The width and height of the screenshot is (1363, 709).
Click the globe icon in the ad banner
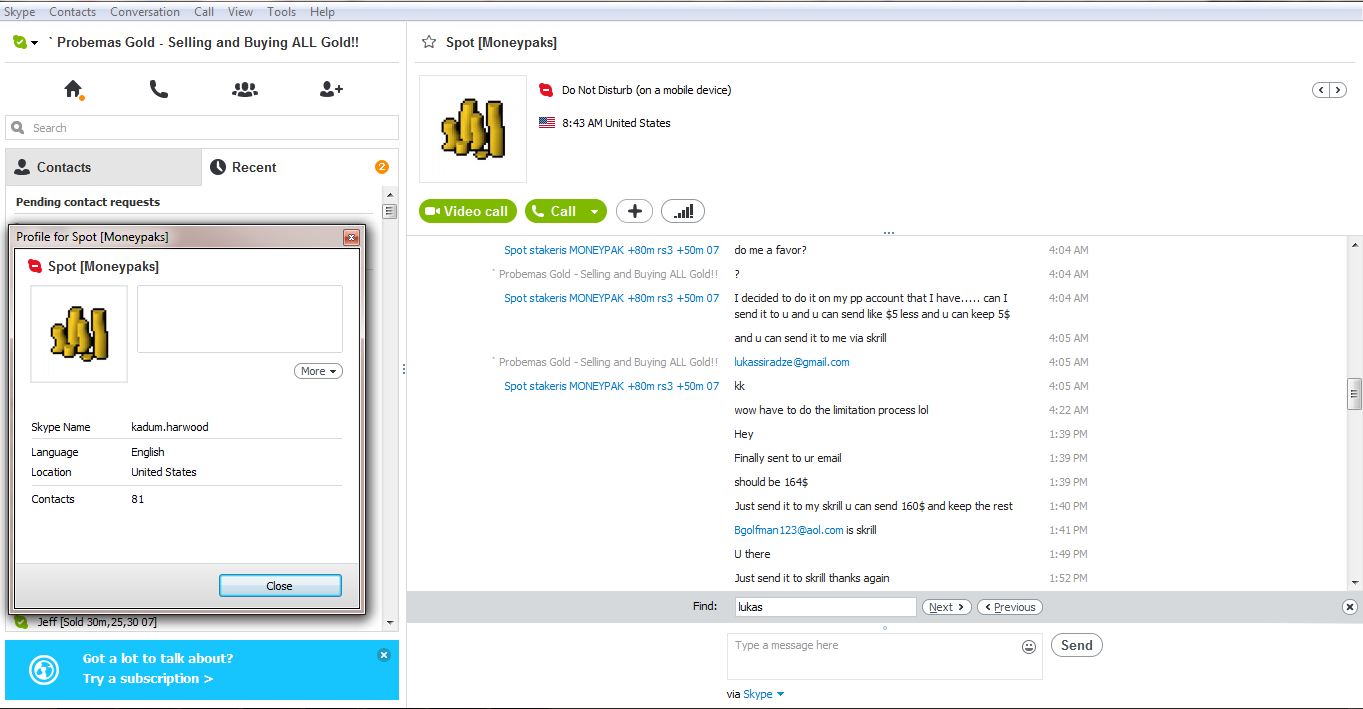coord(44,669)
